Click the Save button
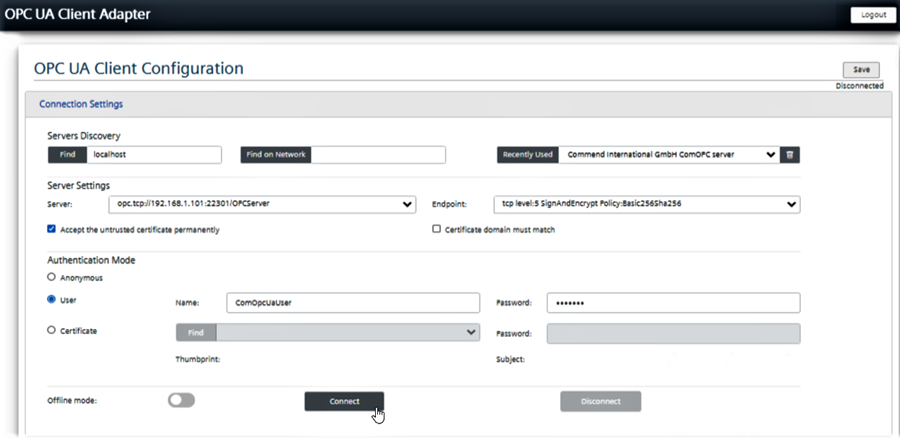Viewport: 900px width, 442px height. 860,70
